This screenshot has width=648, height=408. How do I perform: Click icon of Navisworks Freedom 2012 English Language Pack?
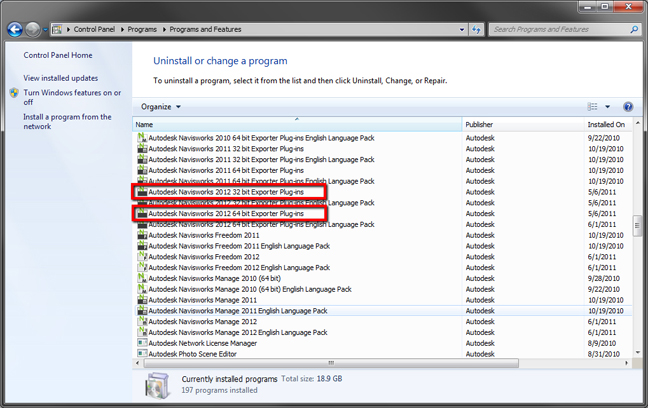pyautogui.click(x=142, y=267)
